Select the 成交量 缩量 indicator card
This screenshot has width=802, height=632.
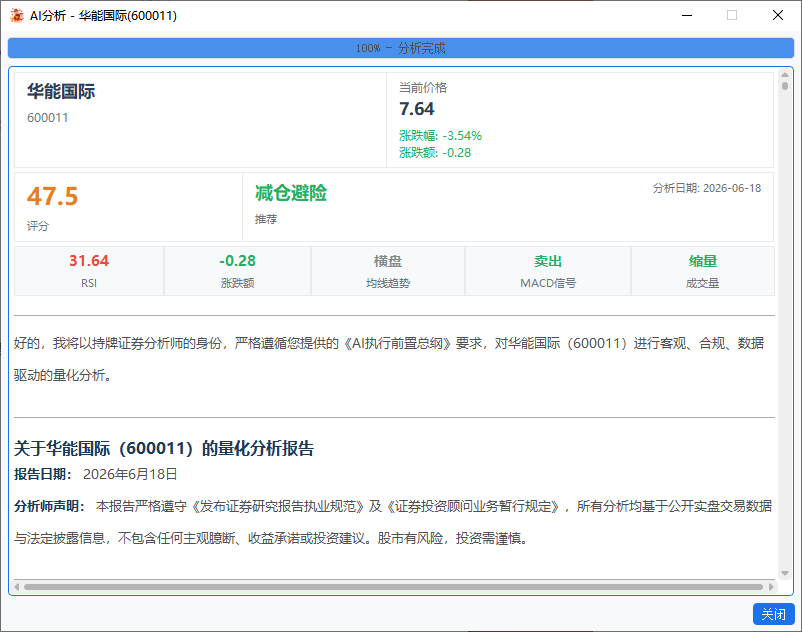click(x=703, y=271)
